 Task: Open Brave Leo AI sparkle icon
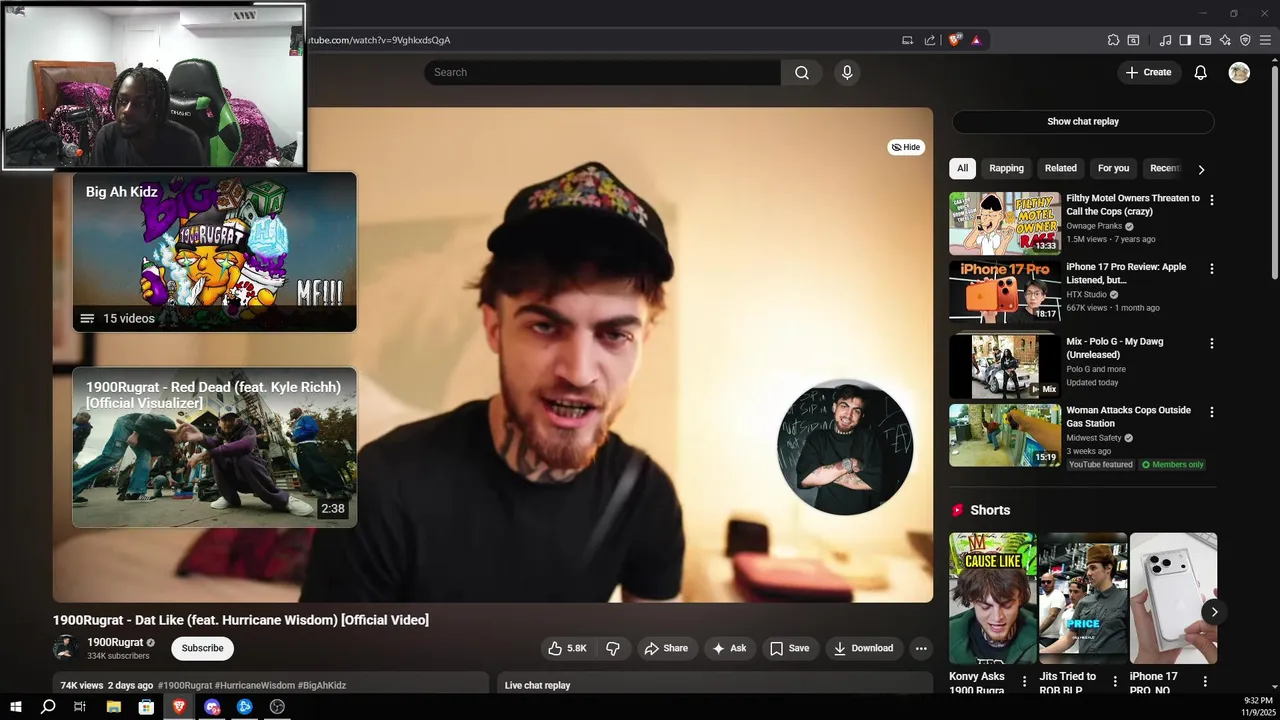pos(1225,40)
